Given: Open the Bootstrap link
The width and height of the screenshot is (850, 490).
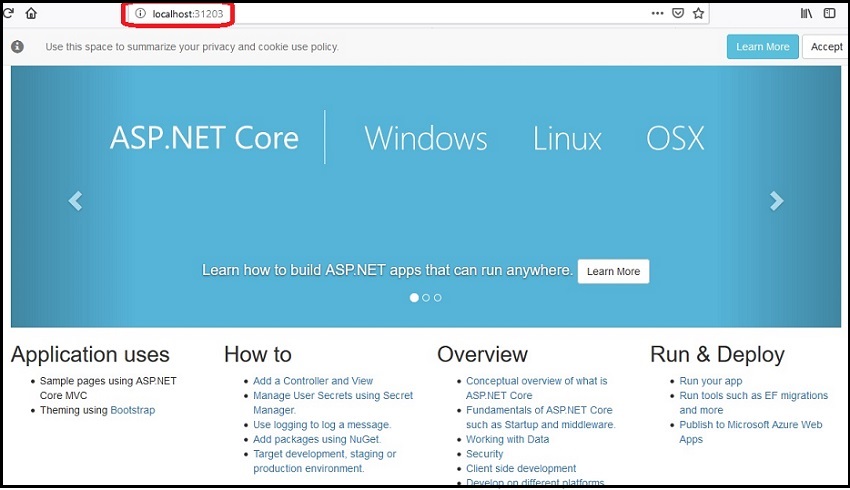Looking at the screenshot, I should [x=133, y=410].
